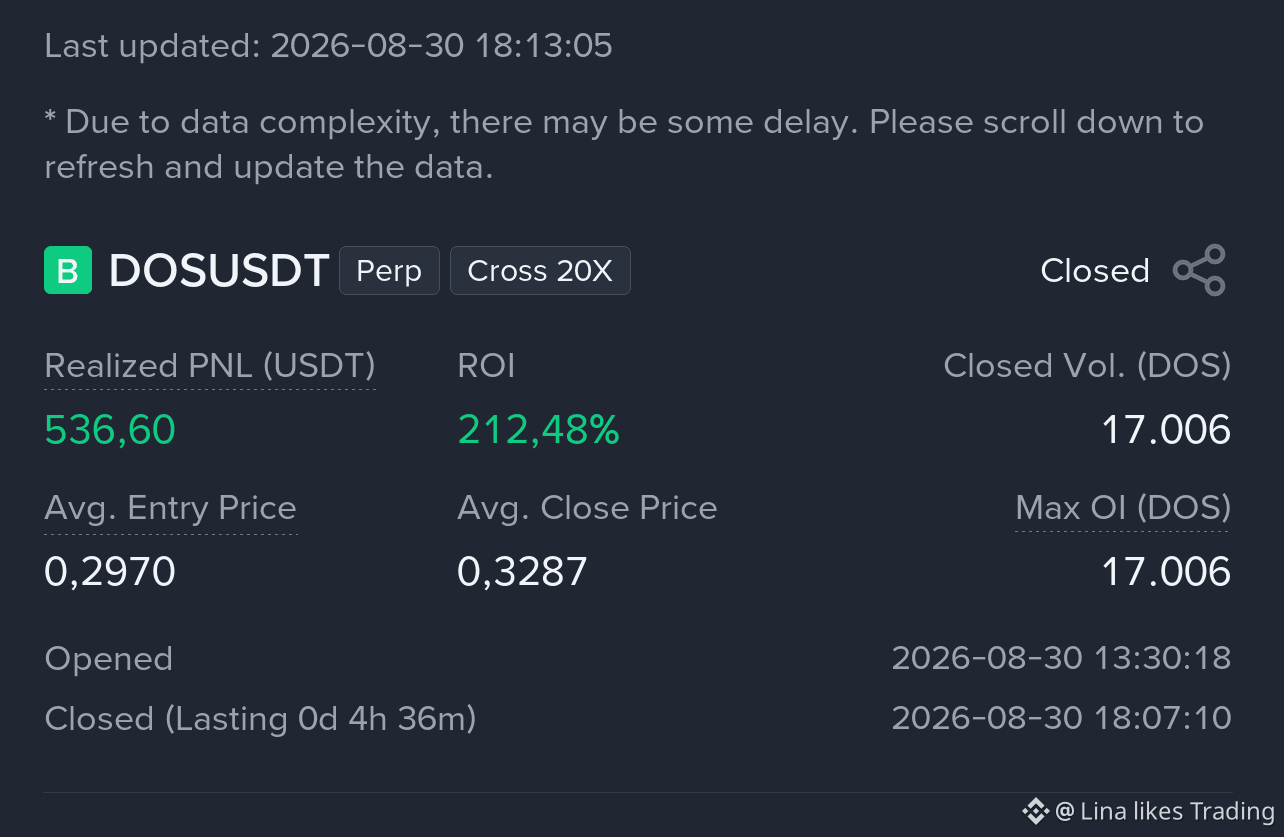Click the green B buy badge icon
The image size is (1284, 837).
68,270
